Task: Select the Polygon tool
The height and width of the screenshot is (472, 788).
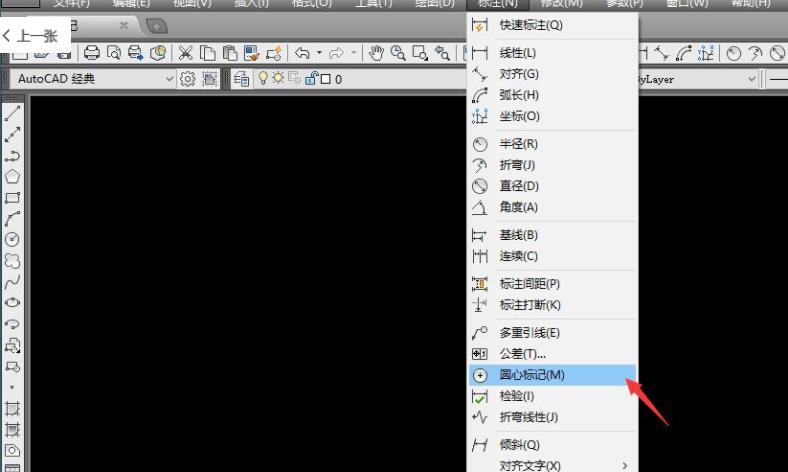Action: coord(13,176)
